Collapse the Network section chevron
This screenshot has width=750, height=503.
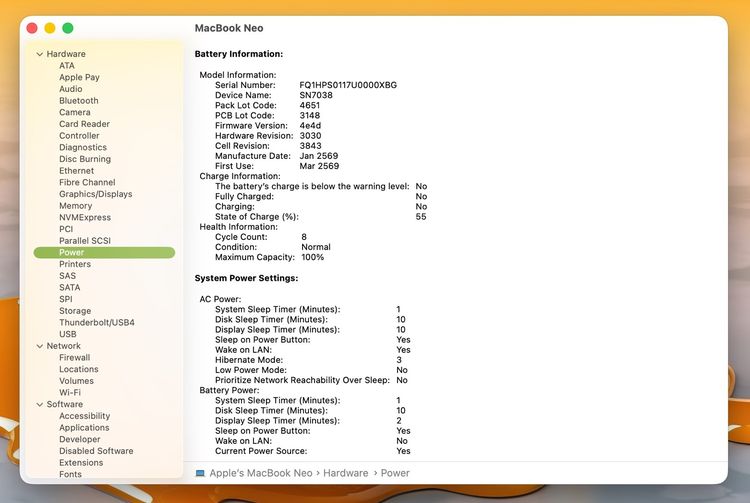tap(40, 346)
